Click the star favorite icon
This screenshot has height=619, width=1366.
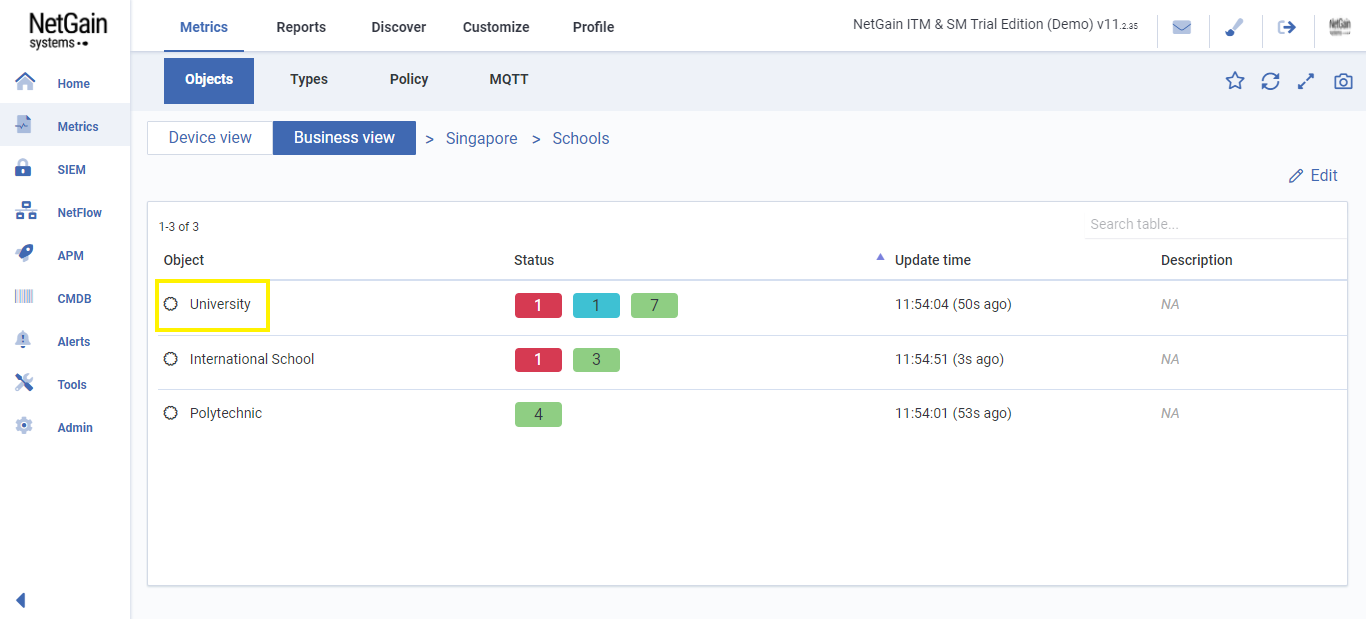click(x=1235, y=81)
